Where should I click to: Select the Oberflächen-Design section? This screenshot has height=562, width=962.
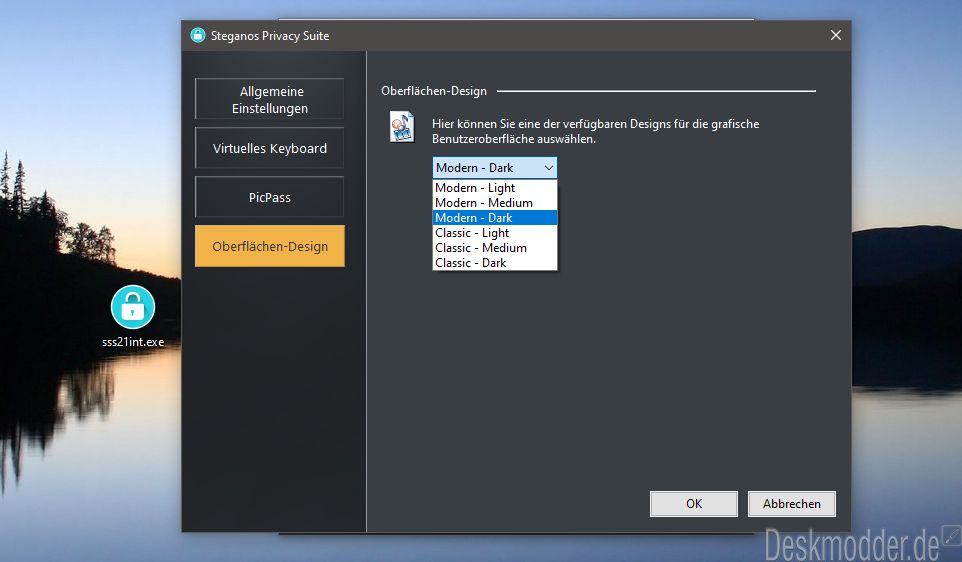269,246
